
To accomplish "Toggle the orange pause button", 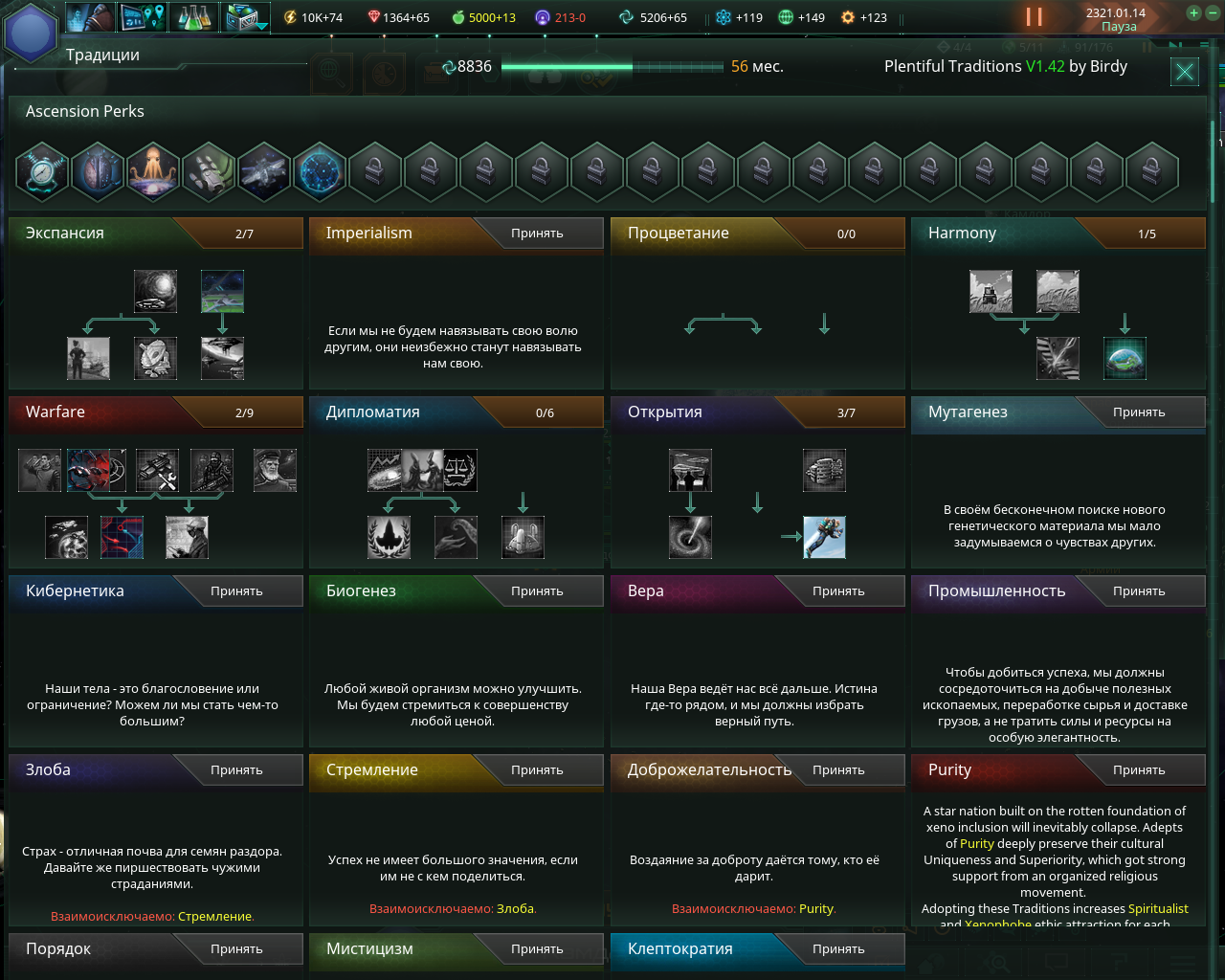I will coord(1035,17).
